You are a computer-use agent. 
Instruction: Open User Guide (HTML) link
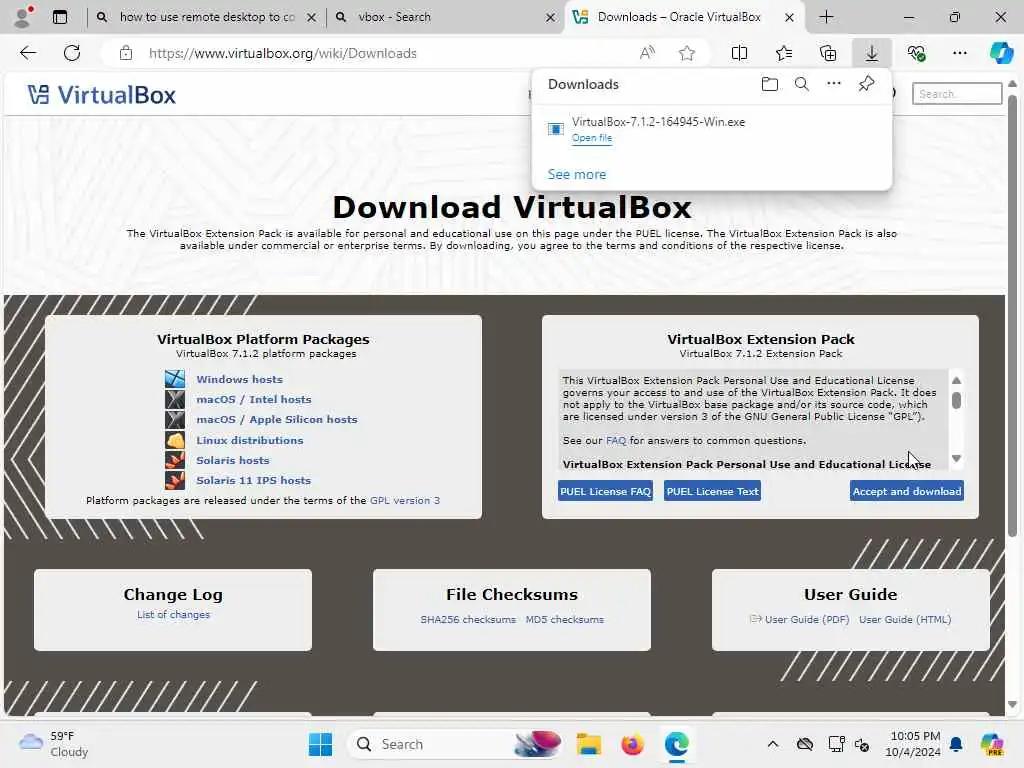904,620
